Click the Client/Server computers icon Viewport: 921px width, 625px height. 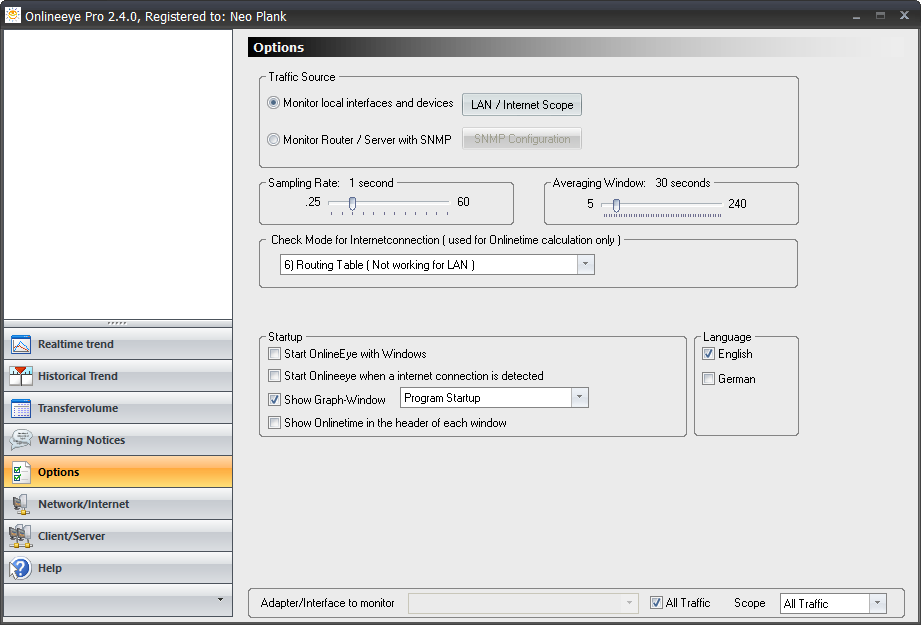(x=21, y=536)
